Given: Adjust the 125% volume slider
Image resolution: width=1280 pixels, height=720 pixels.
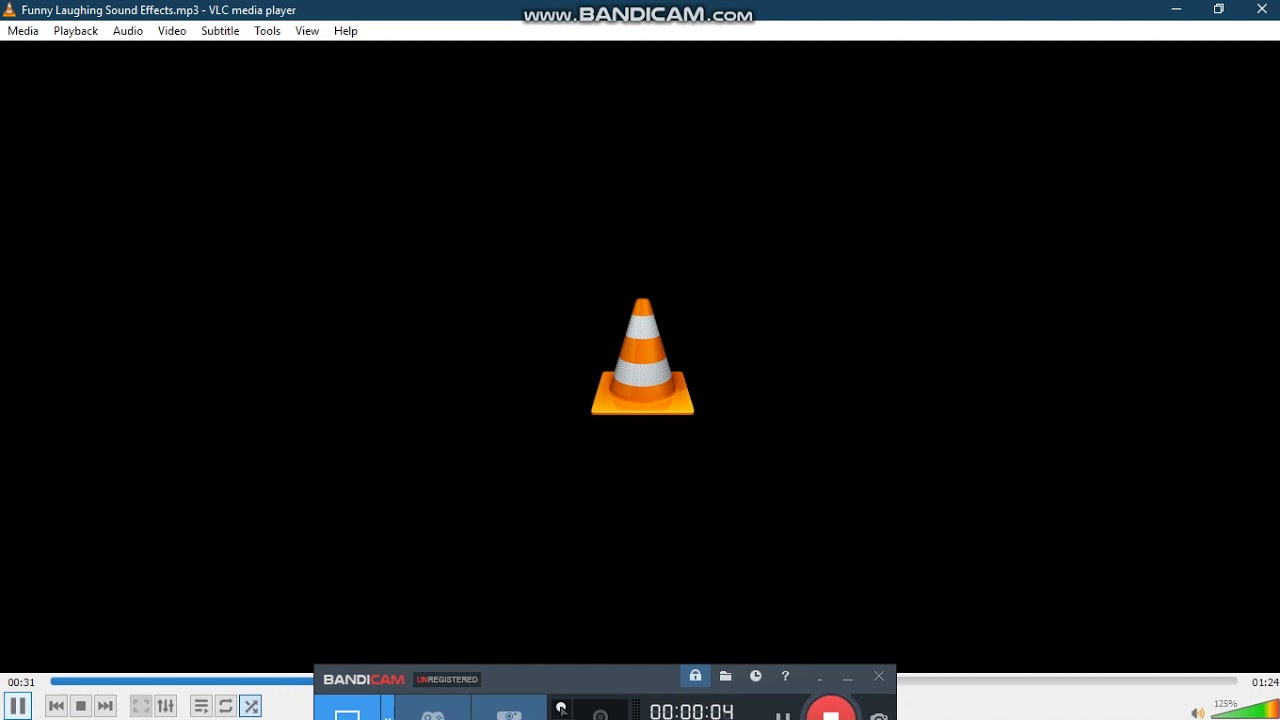Looking at the screenshot, I should (1245, 709).
